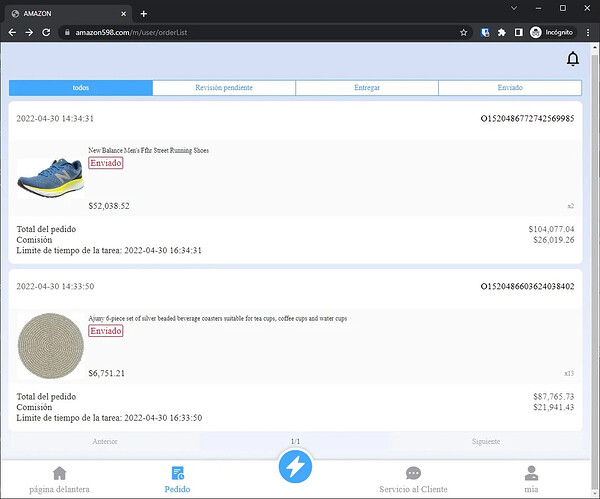The width and height of the screenshot is (600, 499).
Task: Open the Pedido orders icon
Action: (x=178, y=473)
